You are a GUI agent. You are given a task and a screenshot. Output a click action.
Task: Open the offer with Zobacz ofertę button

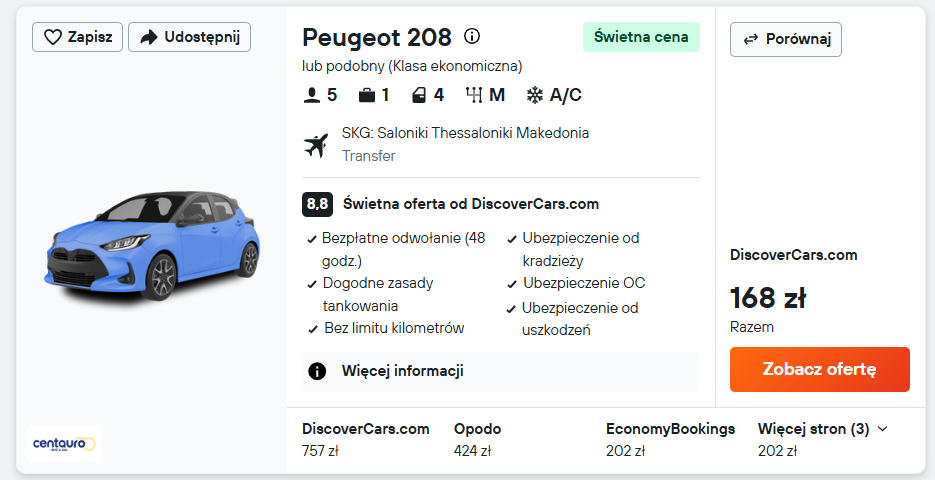820,370
